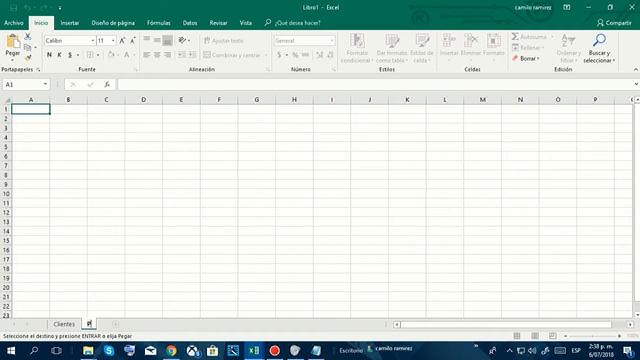
Task: Collapse the ribbon with chevron
Action: pos(636,70)
